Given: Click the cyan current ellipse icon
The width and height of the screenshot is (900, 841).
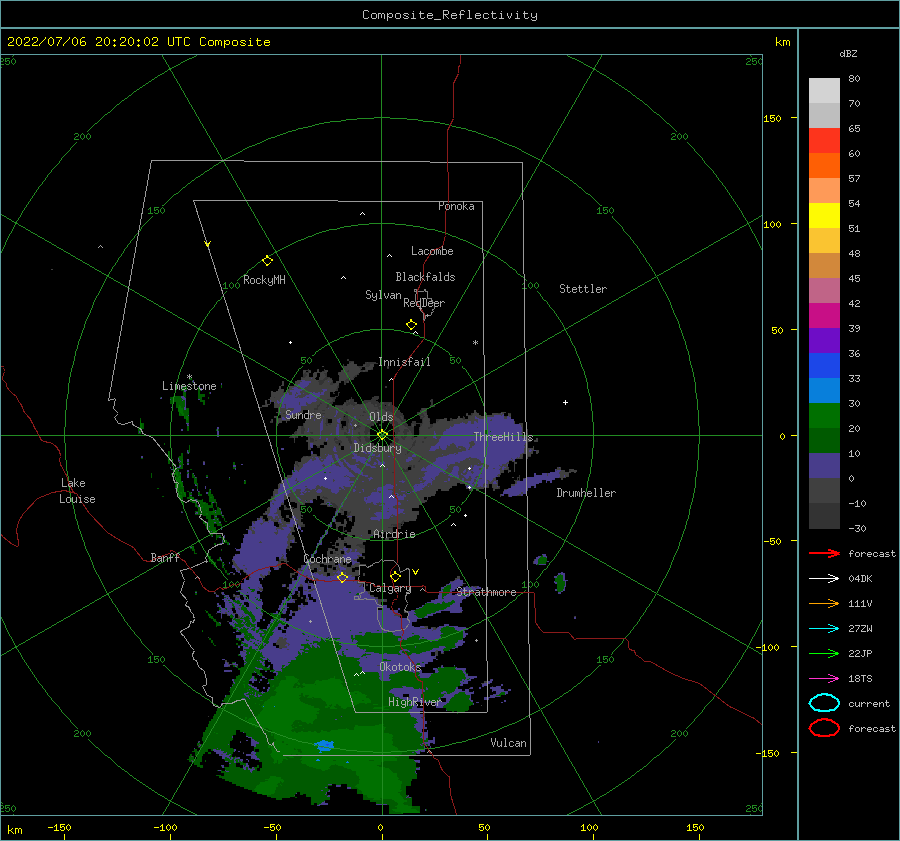Looking at the screenshot, I should click(824, 703).
